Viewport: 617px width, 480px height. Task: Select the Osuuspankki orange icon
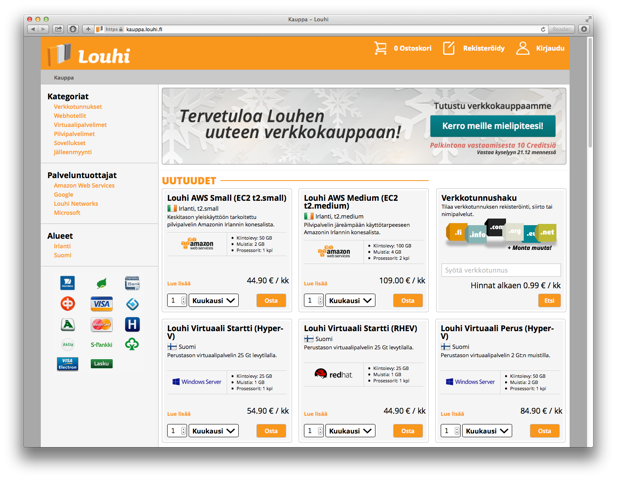pos(67,304)
